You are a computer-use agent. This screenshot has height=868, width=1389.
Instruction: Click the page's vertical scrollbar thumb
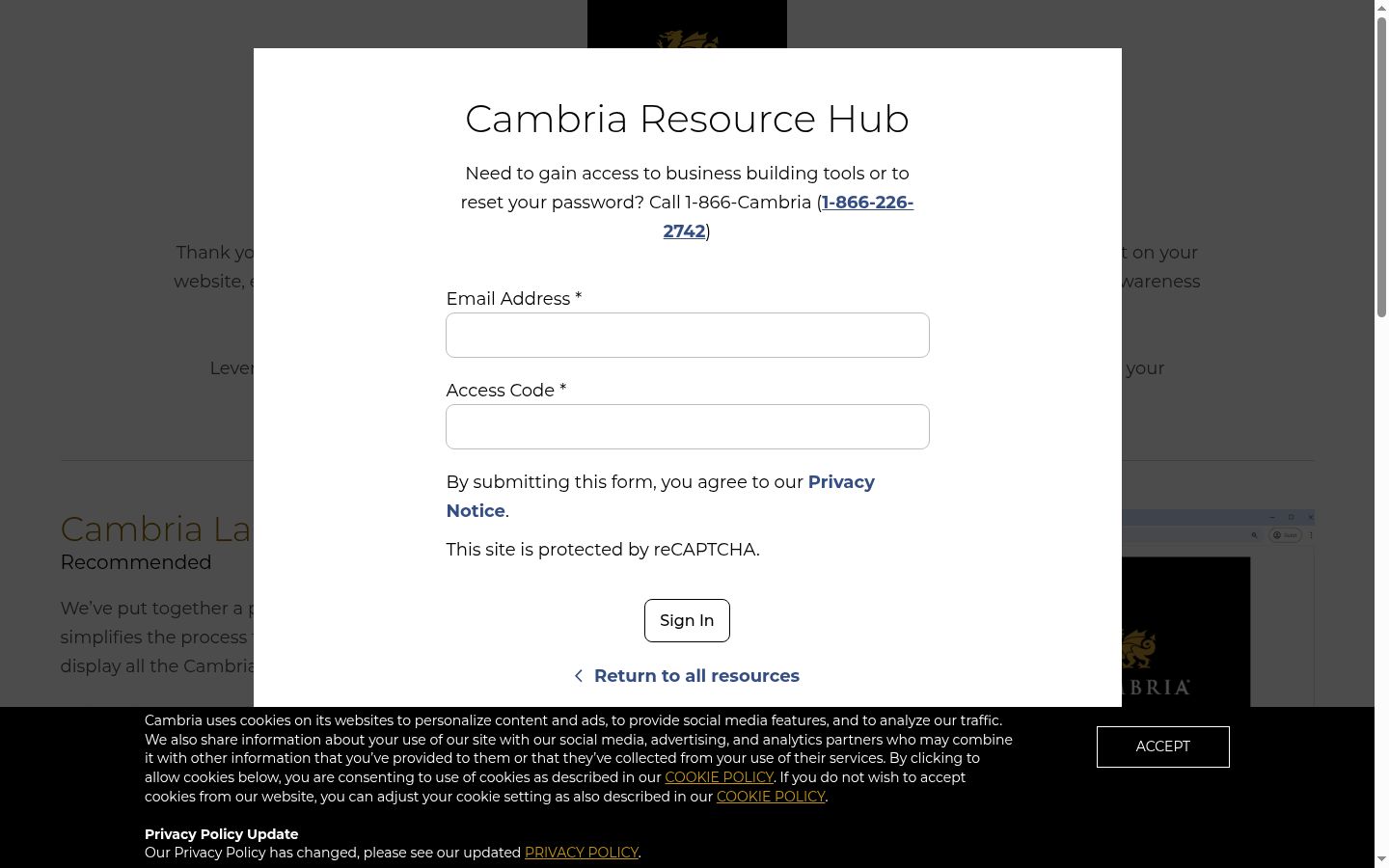(1381, 166)
